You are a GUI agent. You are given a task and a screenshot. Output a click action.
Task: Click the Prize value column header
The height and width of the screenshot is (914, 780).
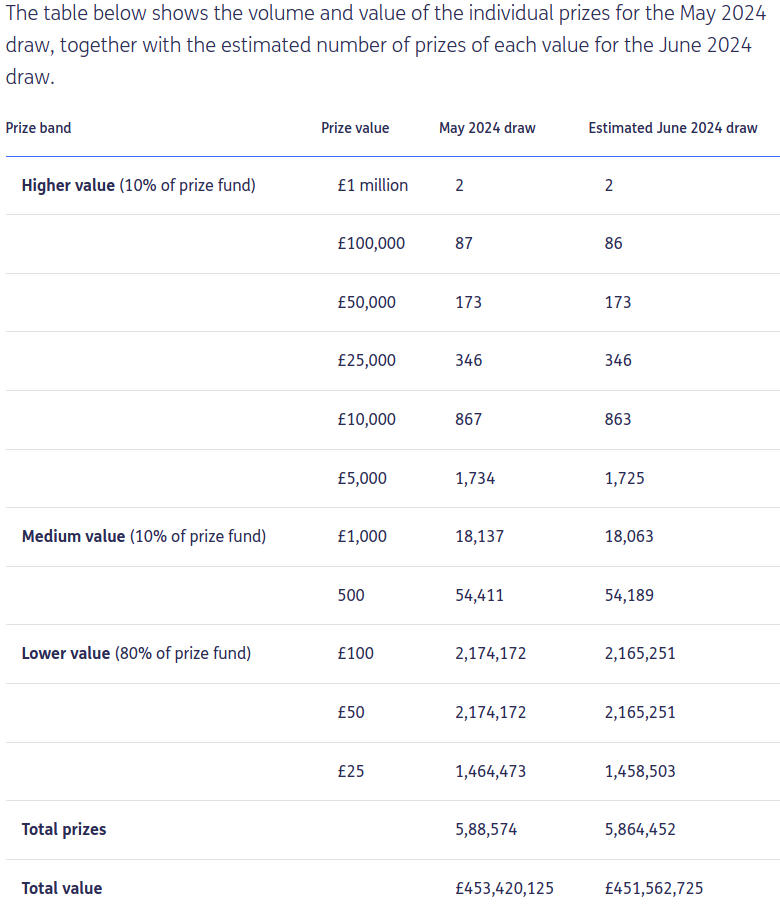[355, 128]
